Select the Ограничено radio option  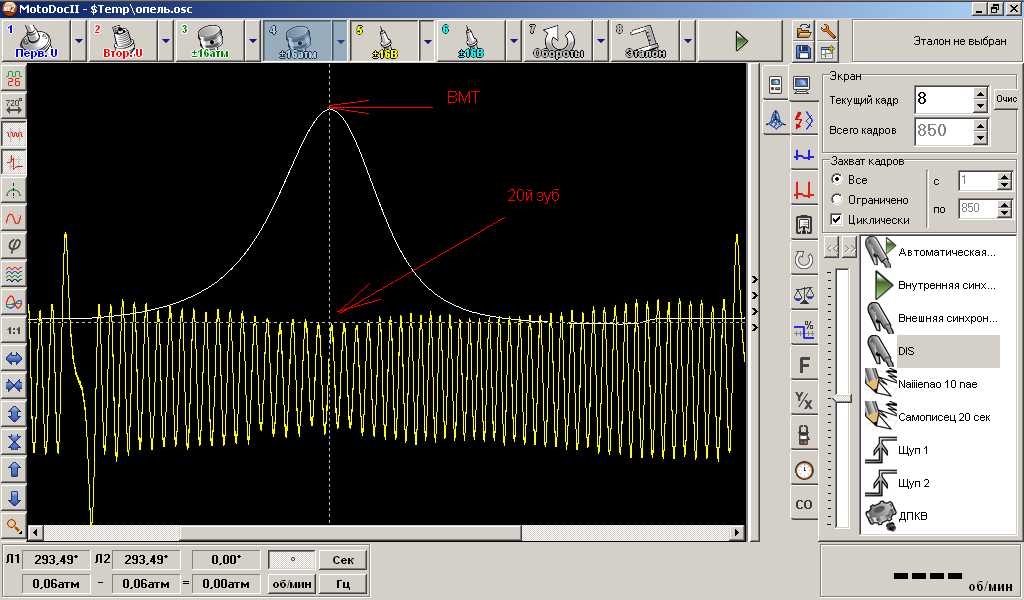[838, 200]
